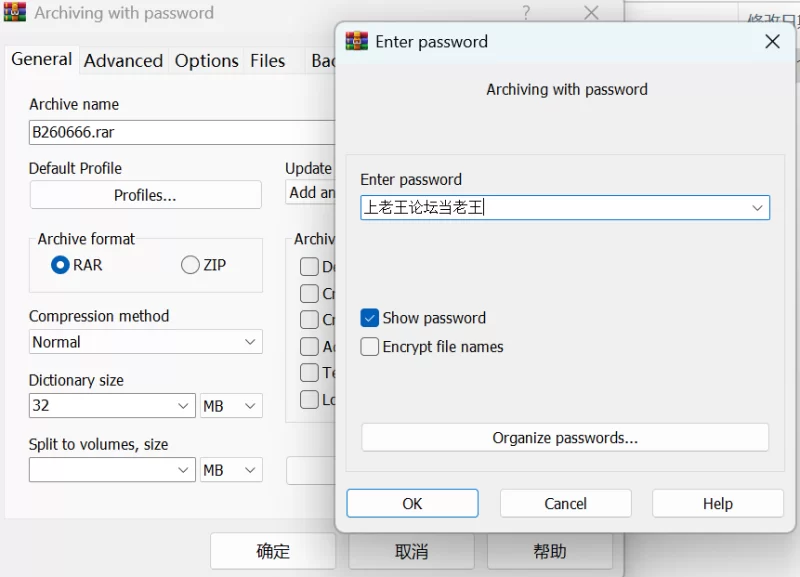Open the Compression method dropdown
The width and height of the screenshot is (800, 577).
pos(145,342)
